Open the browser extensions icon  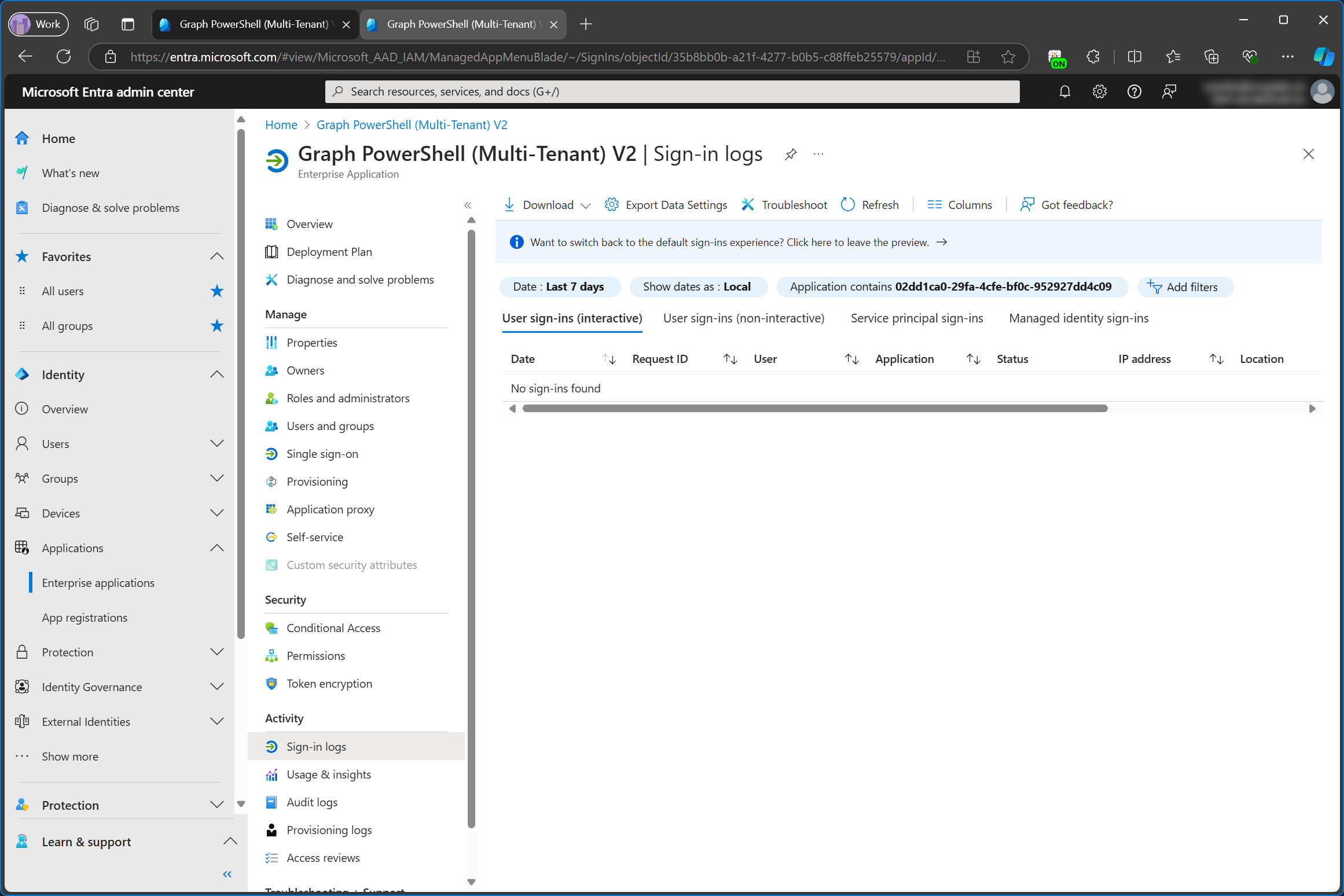pos(1093,57)
